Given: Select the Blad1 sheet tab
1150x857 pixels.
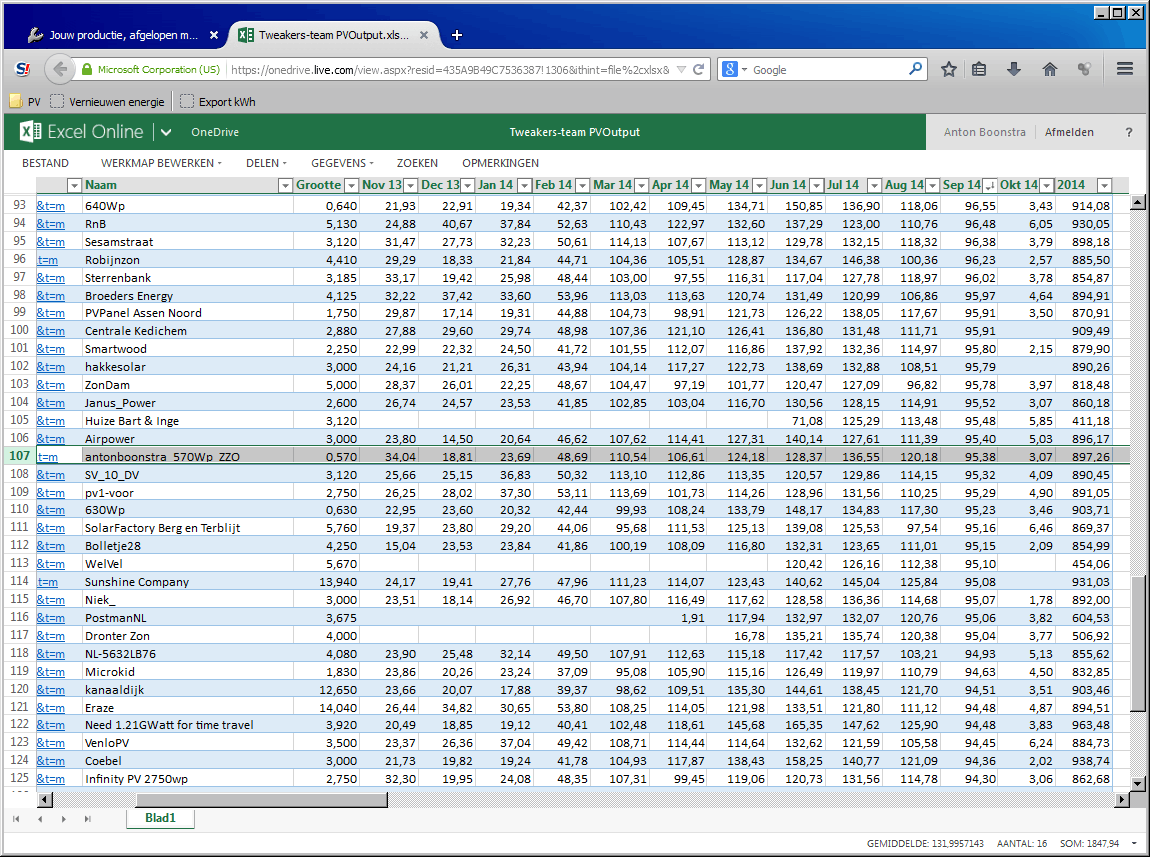Looking at the screenshot, I should pos(160,818).
